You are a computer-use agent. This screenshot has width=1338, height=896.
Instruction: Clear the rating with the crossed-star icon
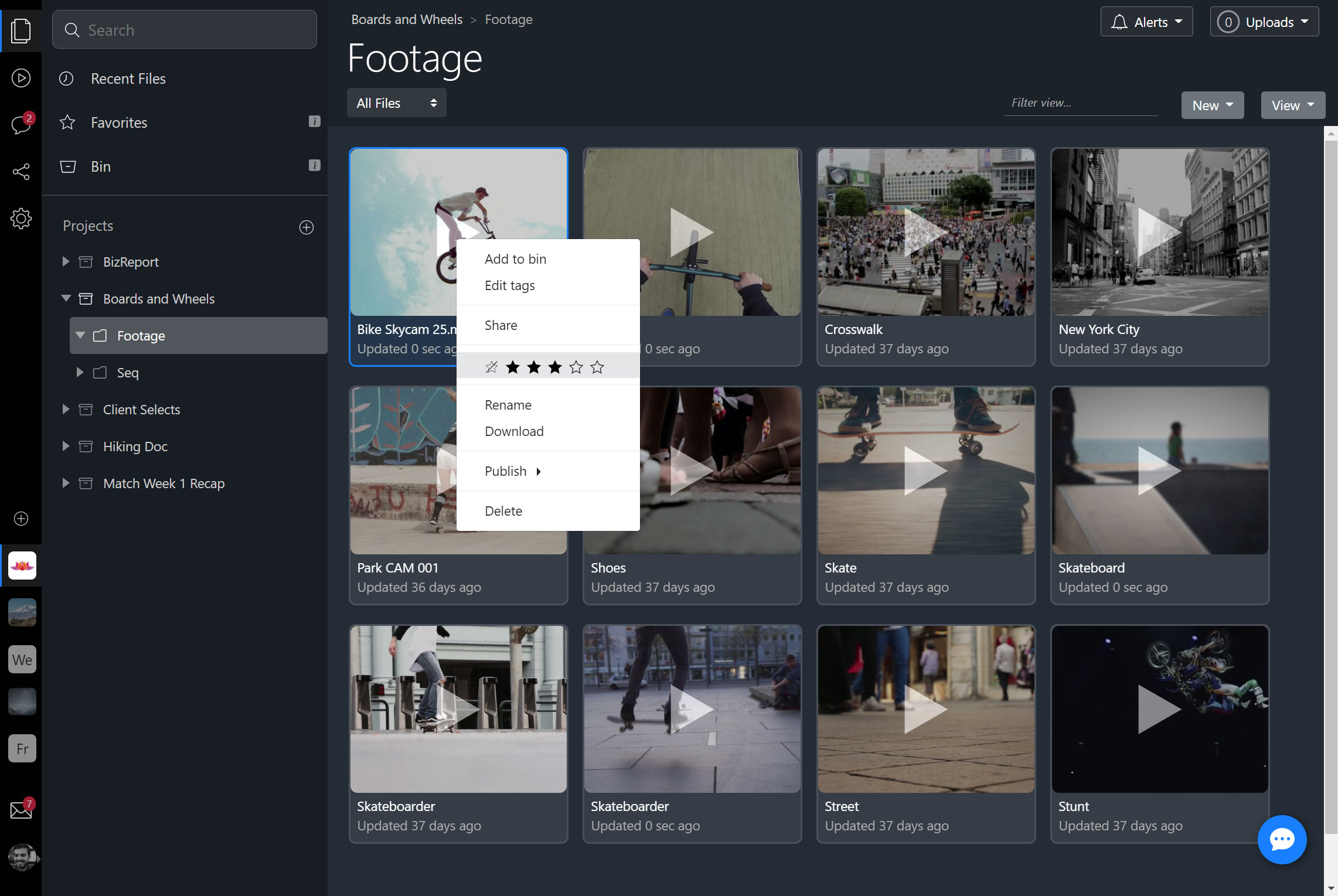coord(492,366)
